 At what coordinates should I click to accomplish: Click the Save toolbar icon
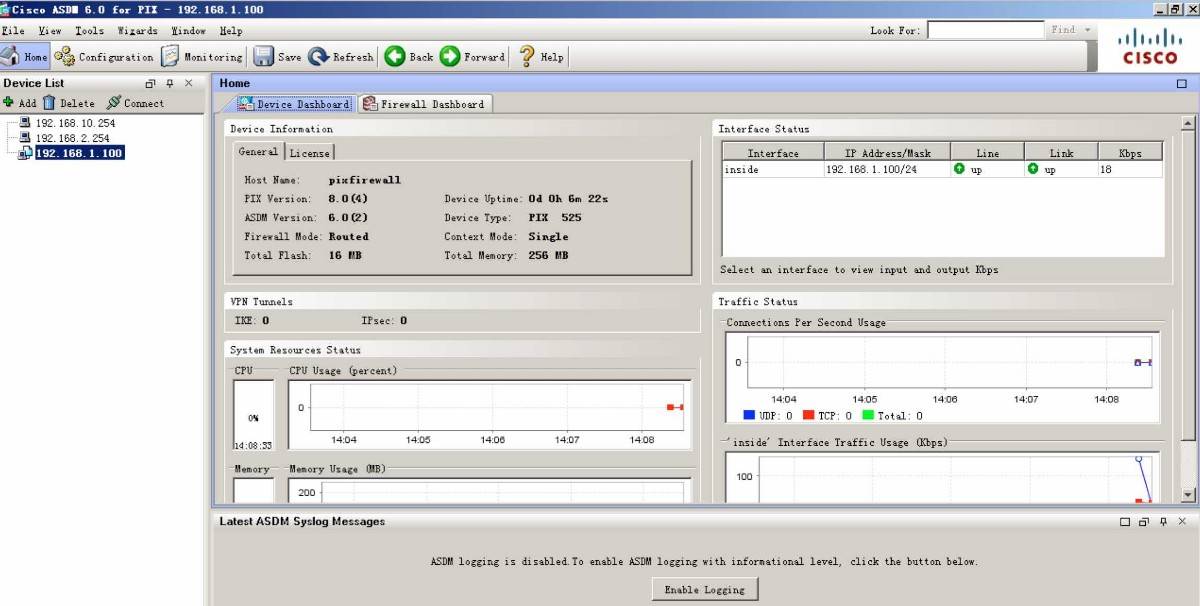pos(264,57)
